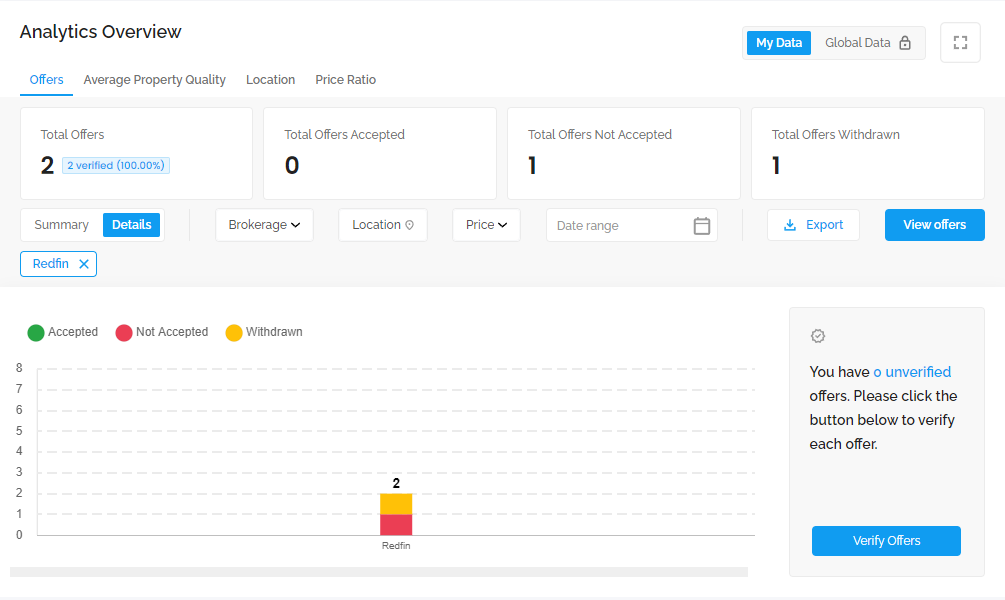Viewport: 1005px width, 600px height.
Task: Click the download icon on Export
Action: coord(790,226)
